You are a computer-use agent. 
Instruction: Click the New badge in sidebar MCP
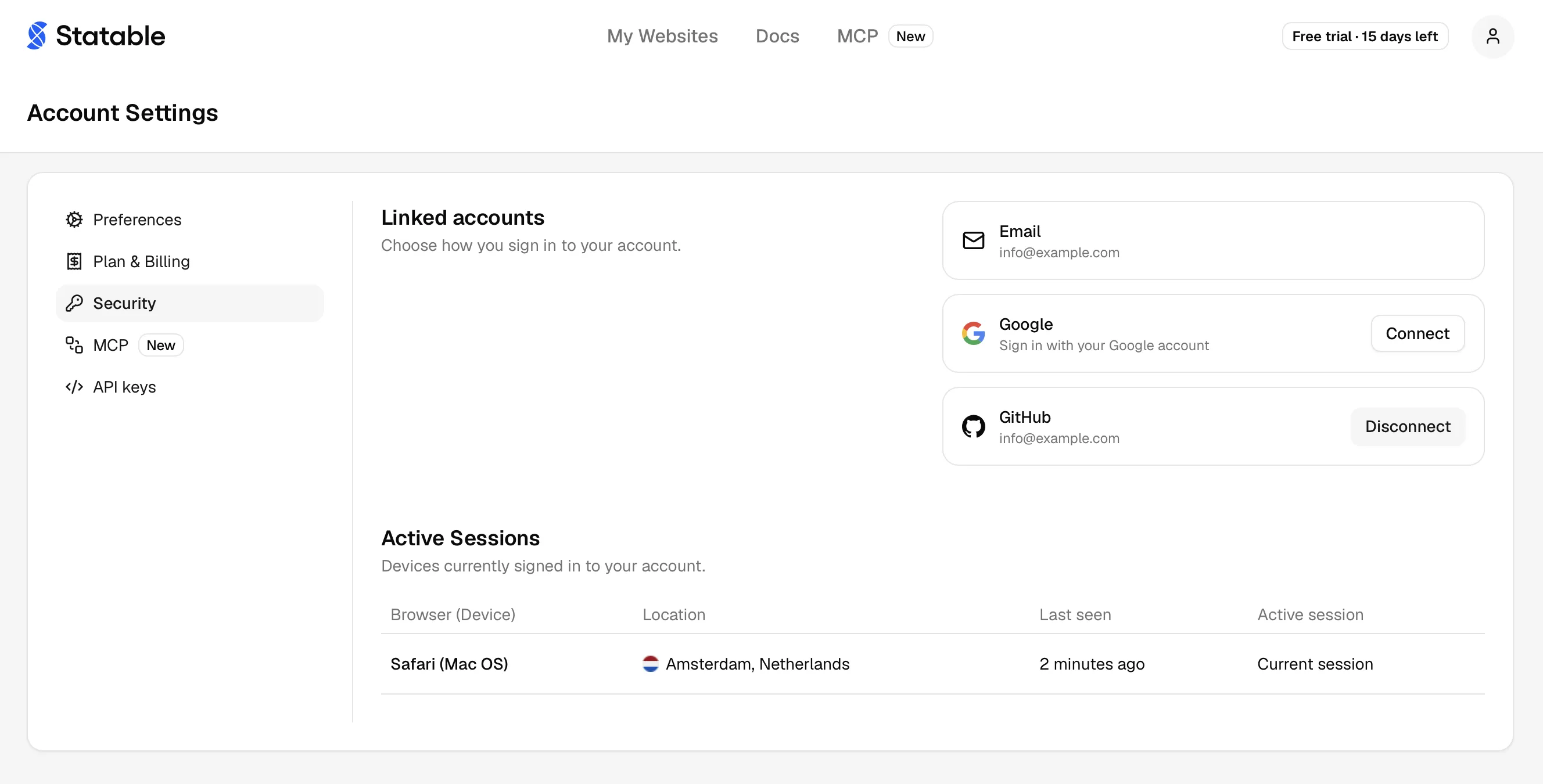(160, 346)
